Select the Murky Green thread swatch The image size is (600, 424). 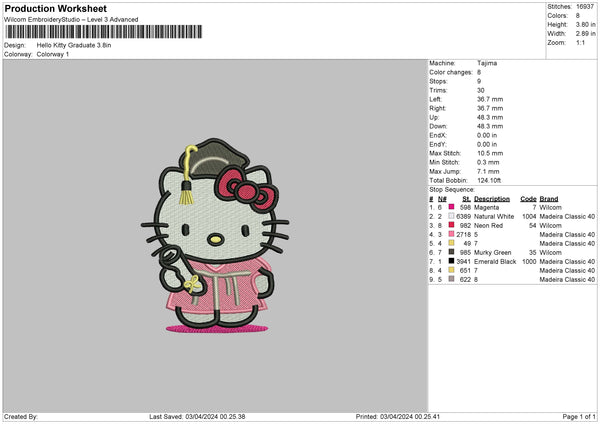point(452,252)
